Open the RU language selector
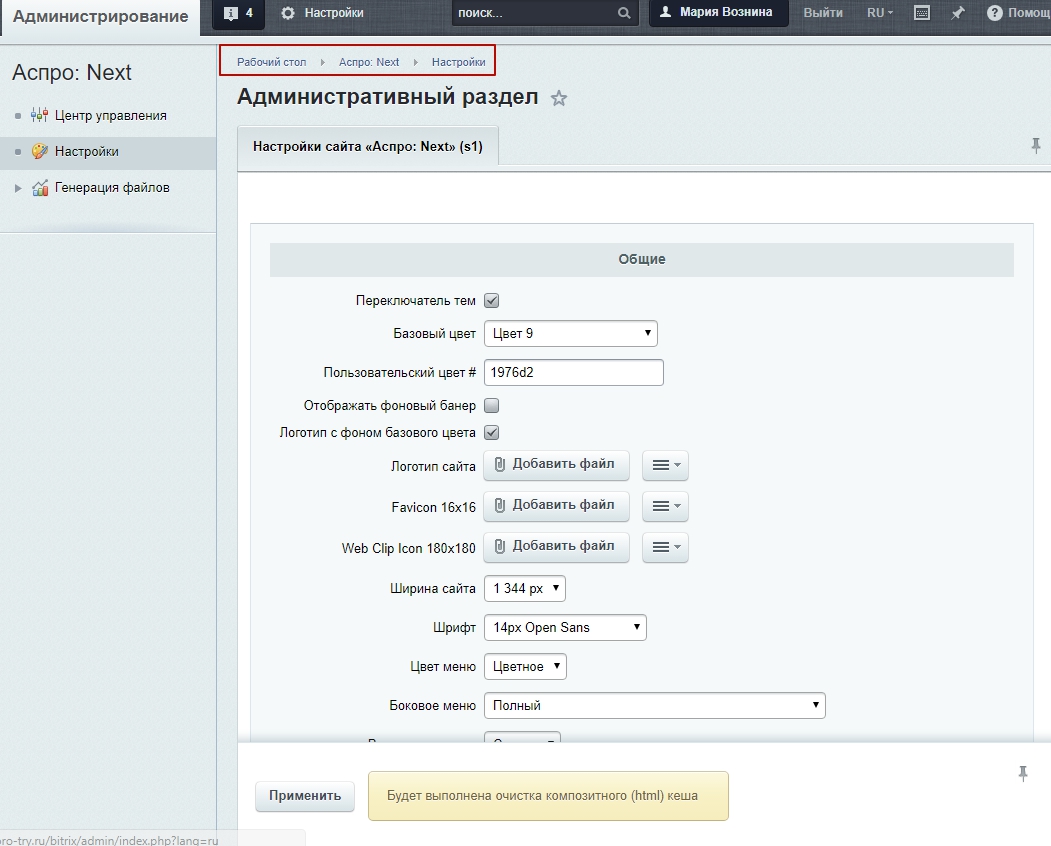This screenshot has height=846, width=1051. 879,13
